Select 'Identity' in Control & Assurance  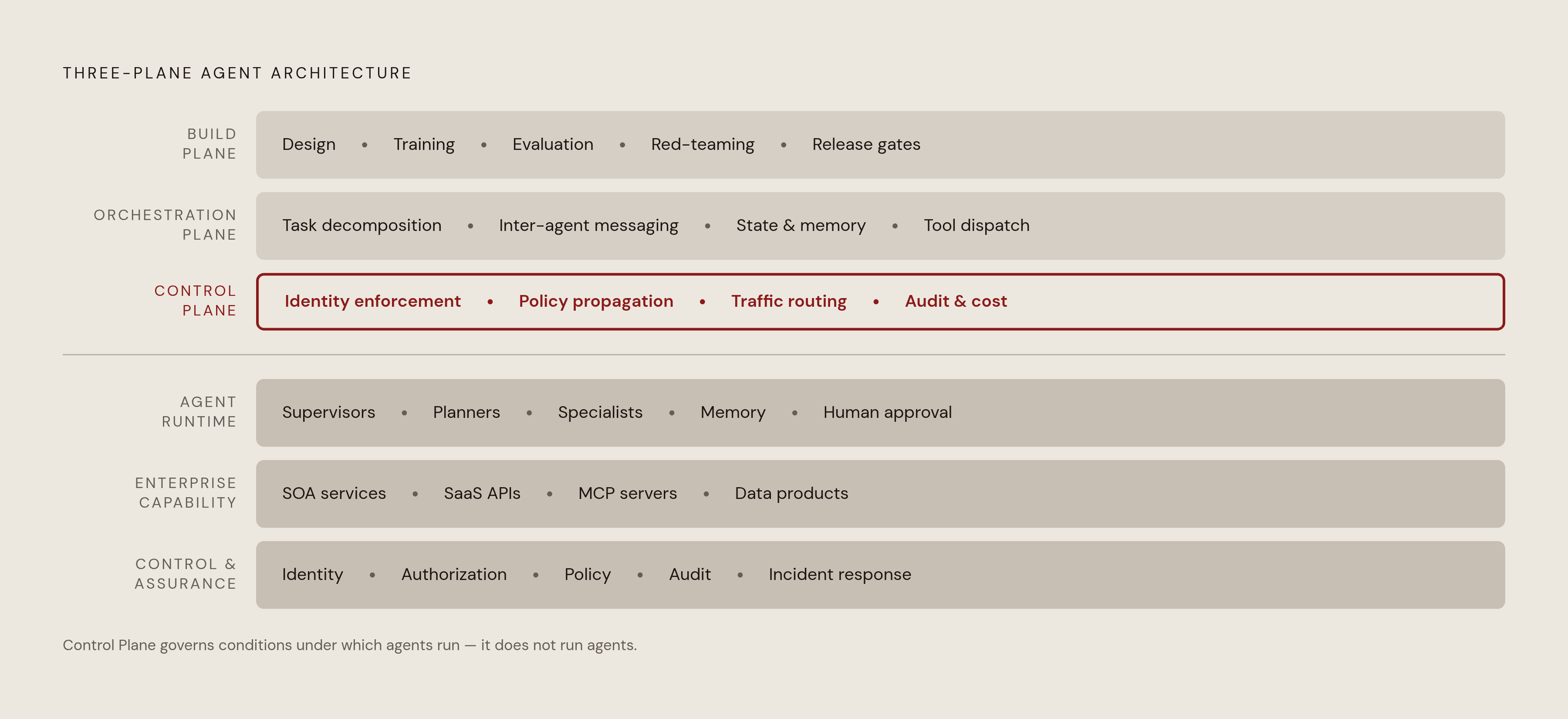coord(312,575)
